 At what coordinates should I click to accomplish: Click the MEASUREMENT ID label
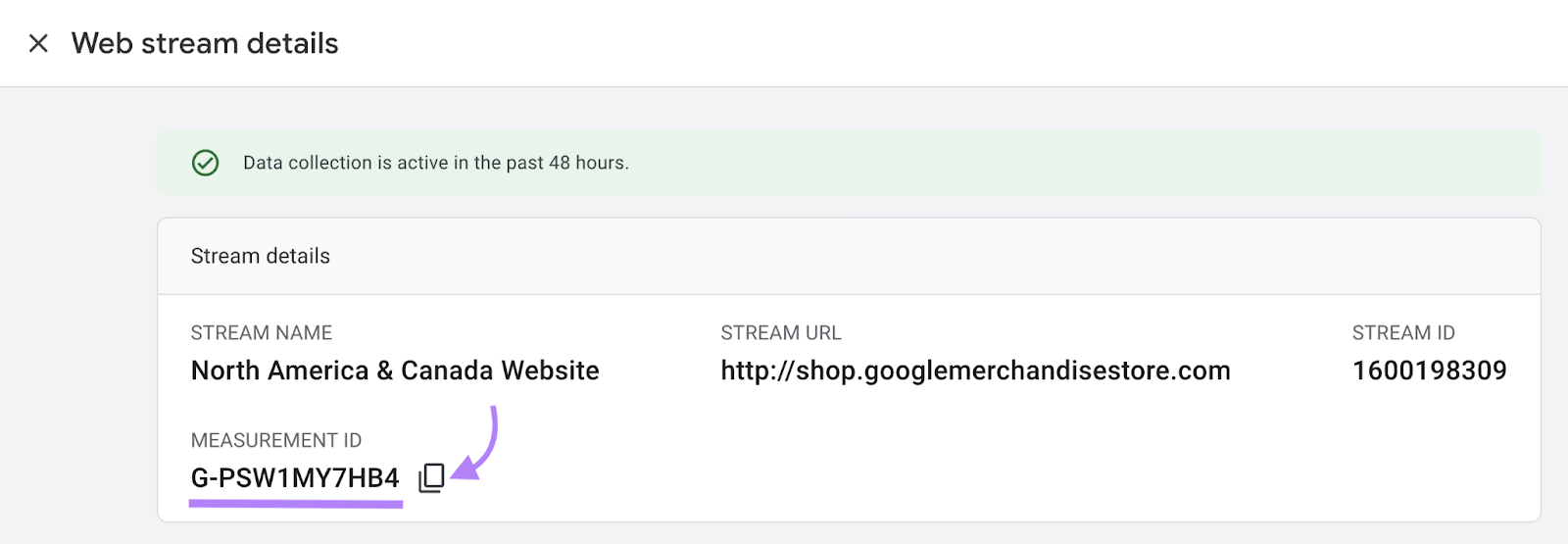point(276,440)
